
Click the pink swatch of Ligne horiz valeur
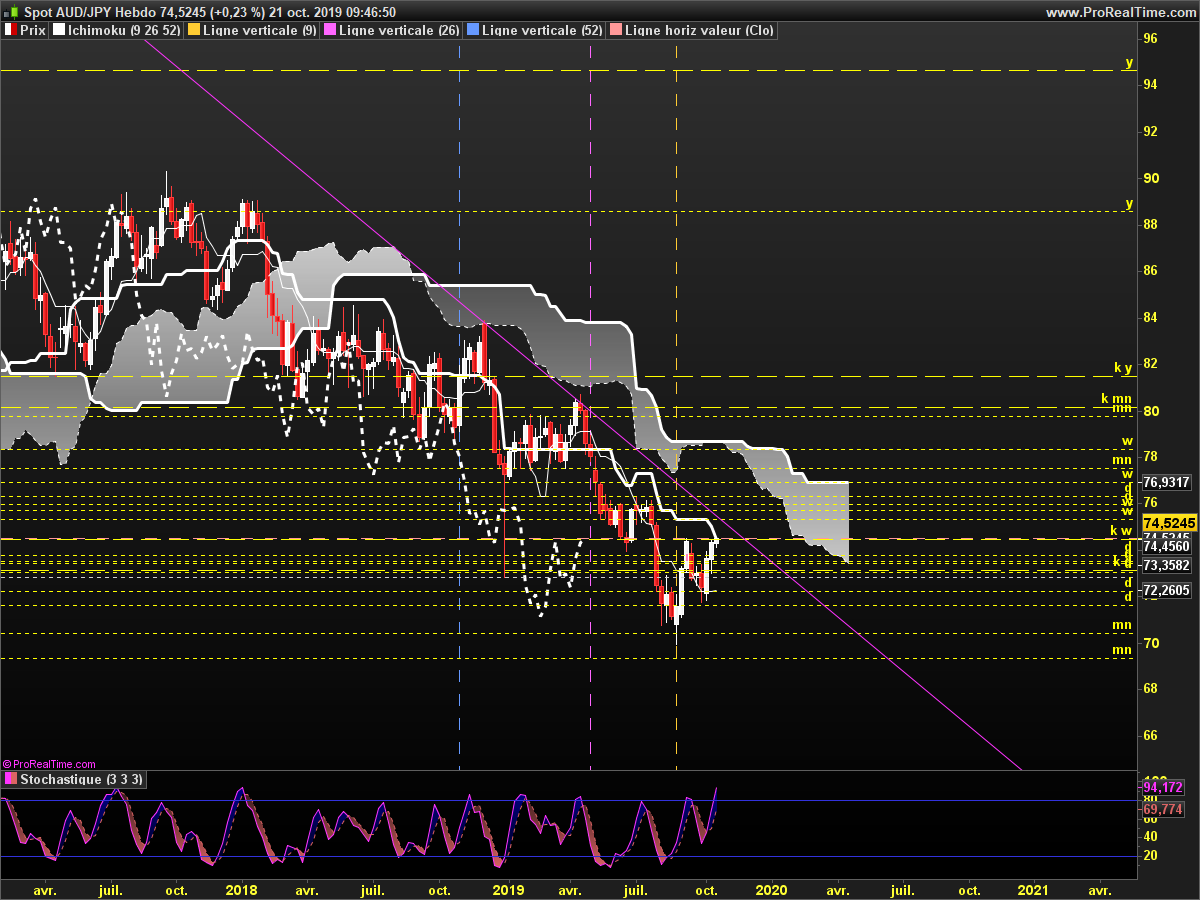pos(616,31)
